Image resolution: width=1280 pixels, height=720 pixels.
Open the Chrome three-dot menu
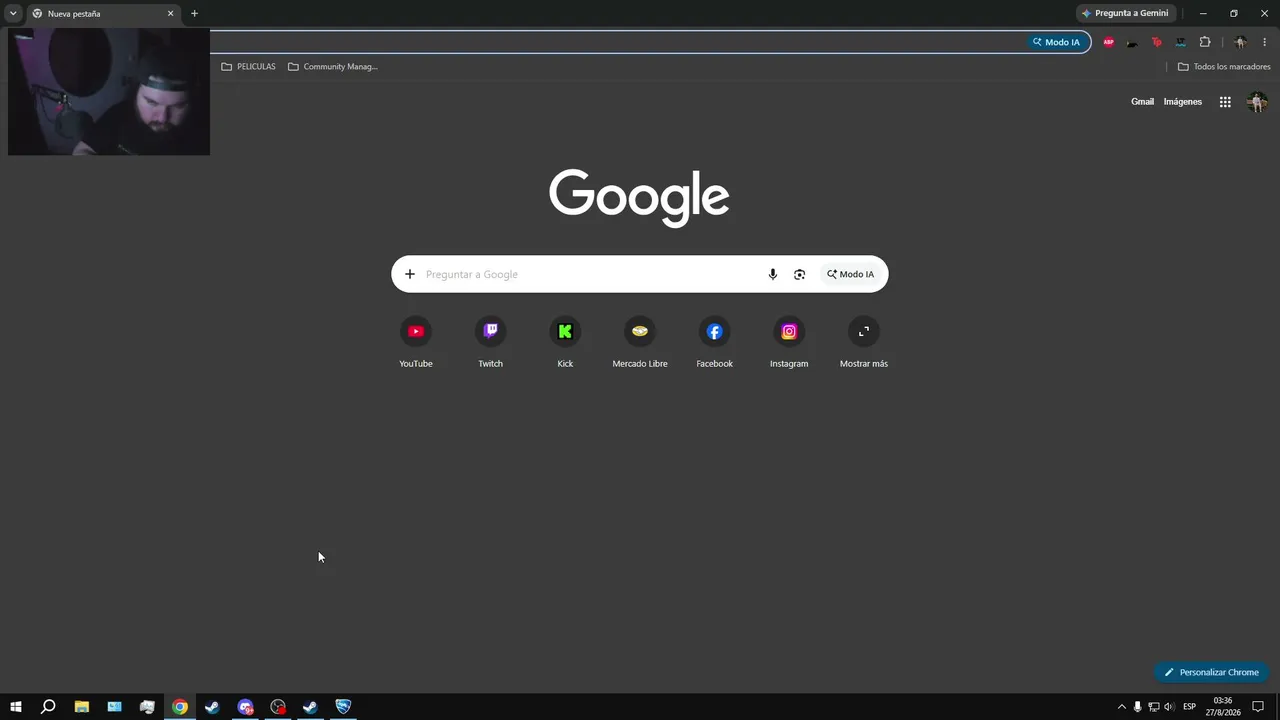pos(1265,42)
